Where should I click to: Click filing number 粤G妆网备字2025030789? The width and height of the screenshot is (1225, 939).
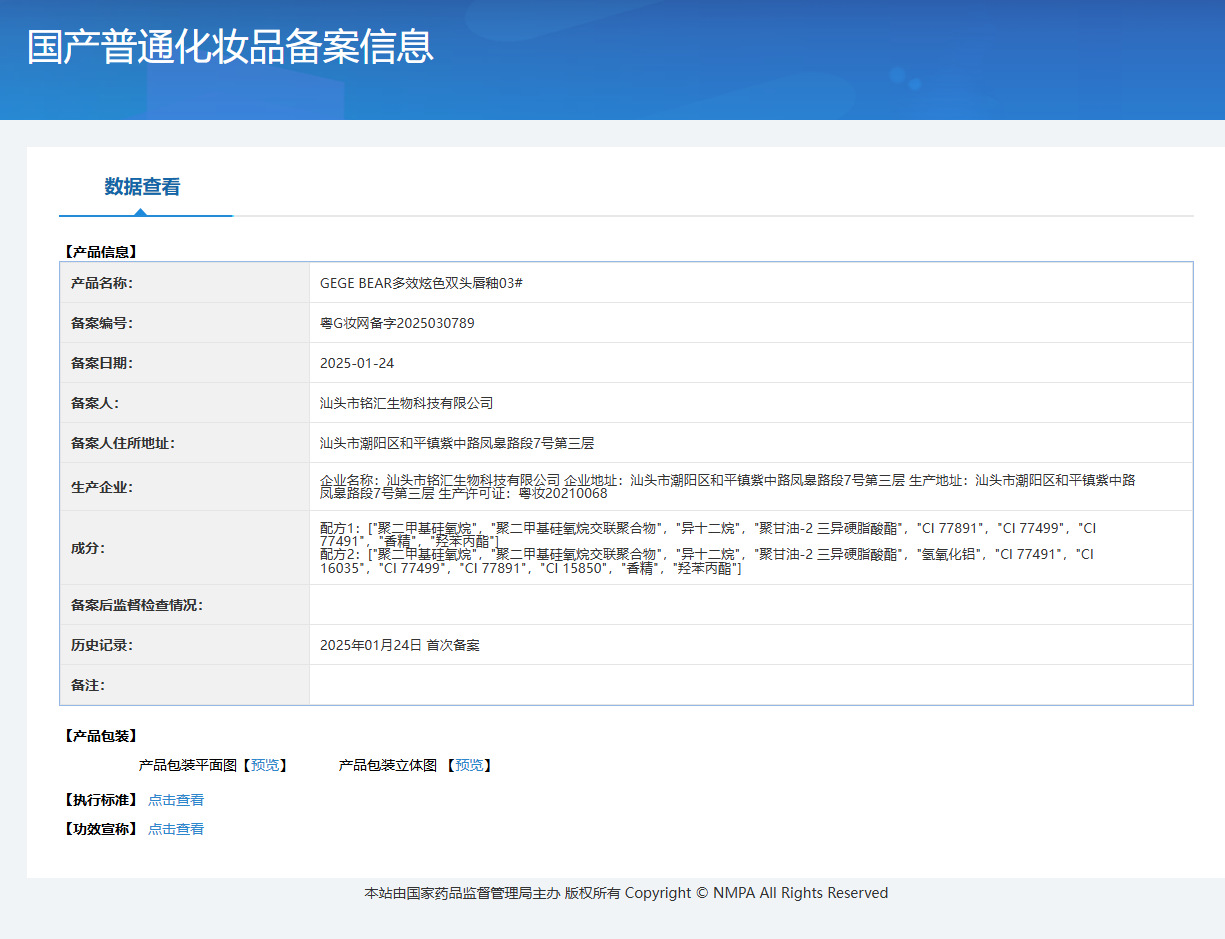(x=397, y=323)
